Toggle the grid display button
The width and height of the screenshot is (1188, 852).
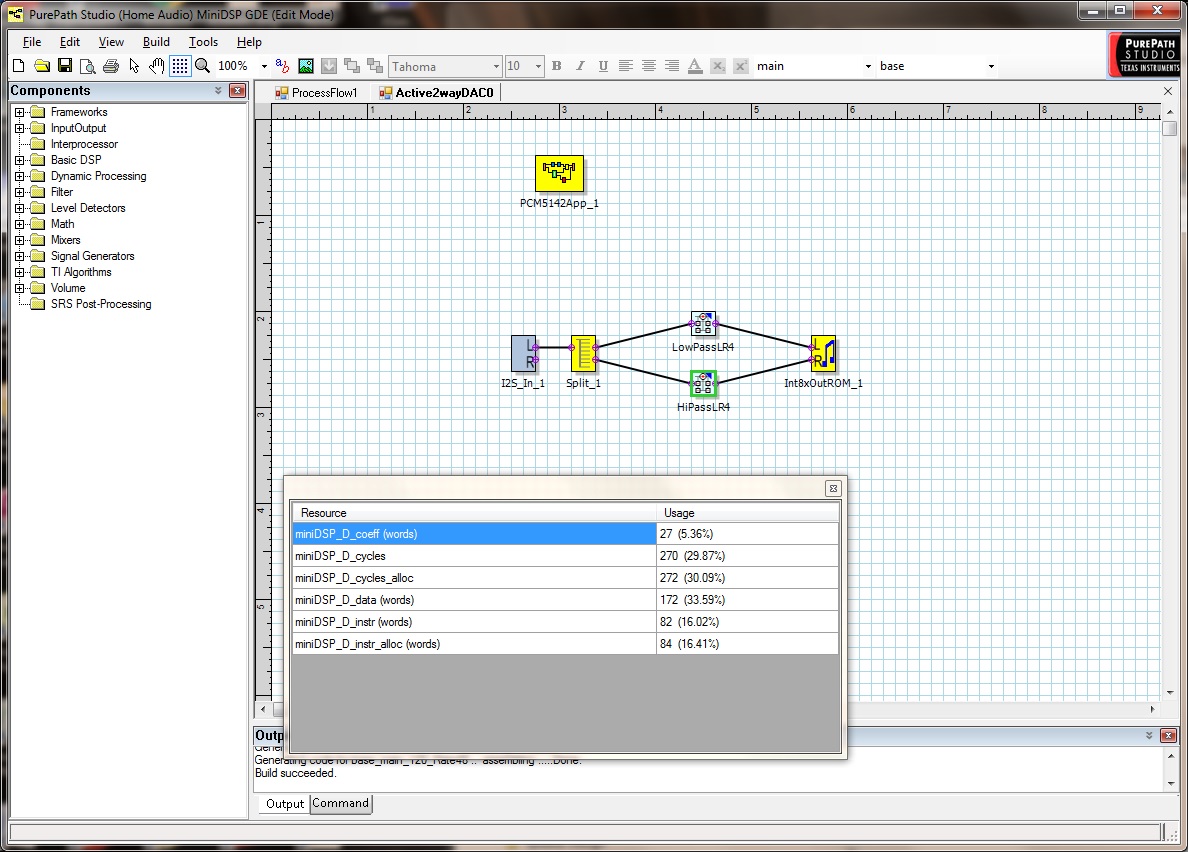(x=180, y=66)
